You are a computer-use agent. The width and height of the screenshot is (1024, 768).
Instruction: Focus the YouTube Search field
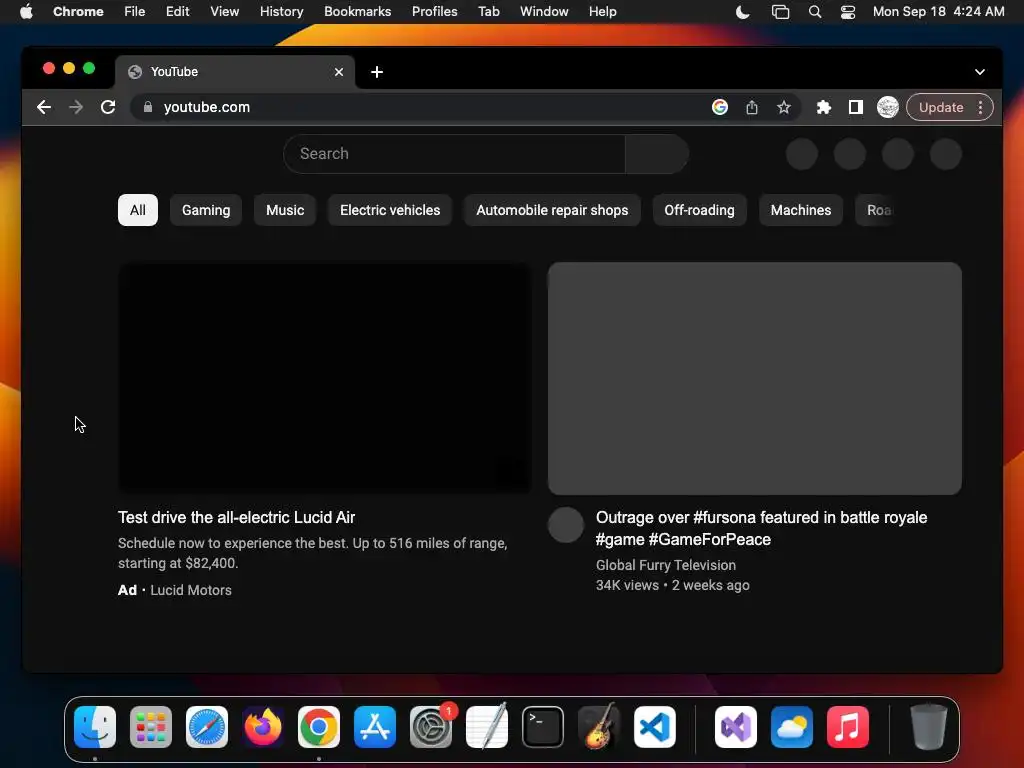455,154
